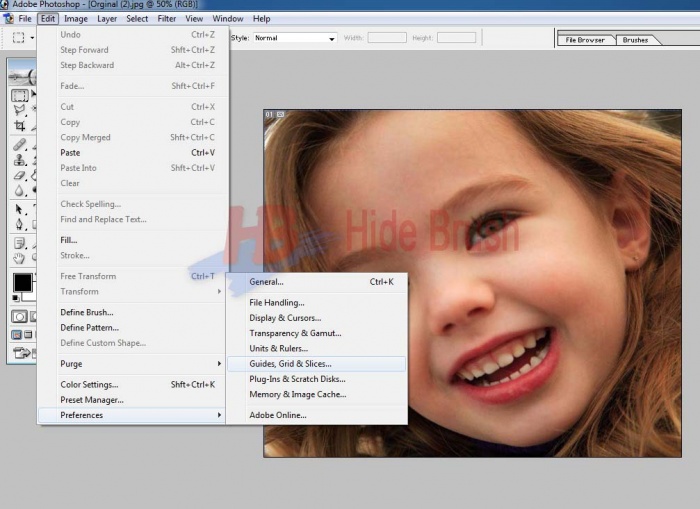Open tool preset picker arrow in options bar
Image resolution: width=700 pixels, height=509 pixels.
32,38
